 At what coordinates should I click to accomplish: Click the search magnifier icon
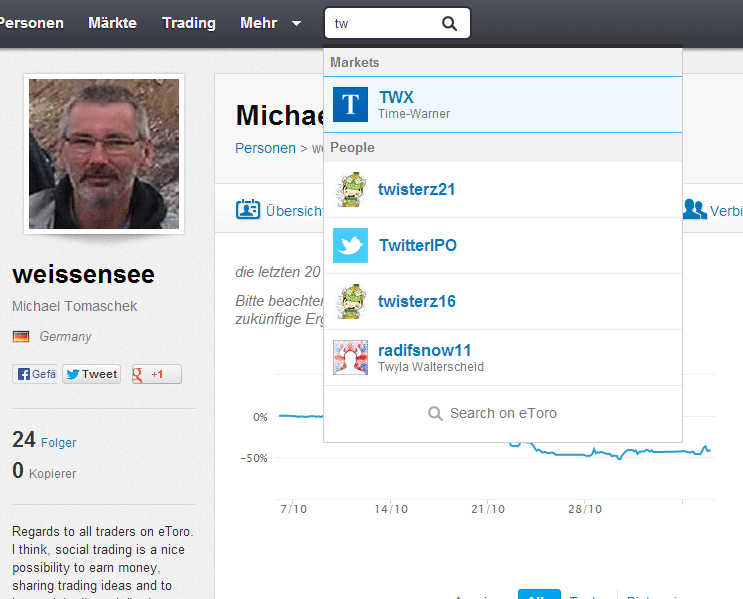click(450, 24)
